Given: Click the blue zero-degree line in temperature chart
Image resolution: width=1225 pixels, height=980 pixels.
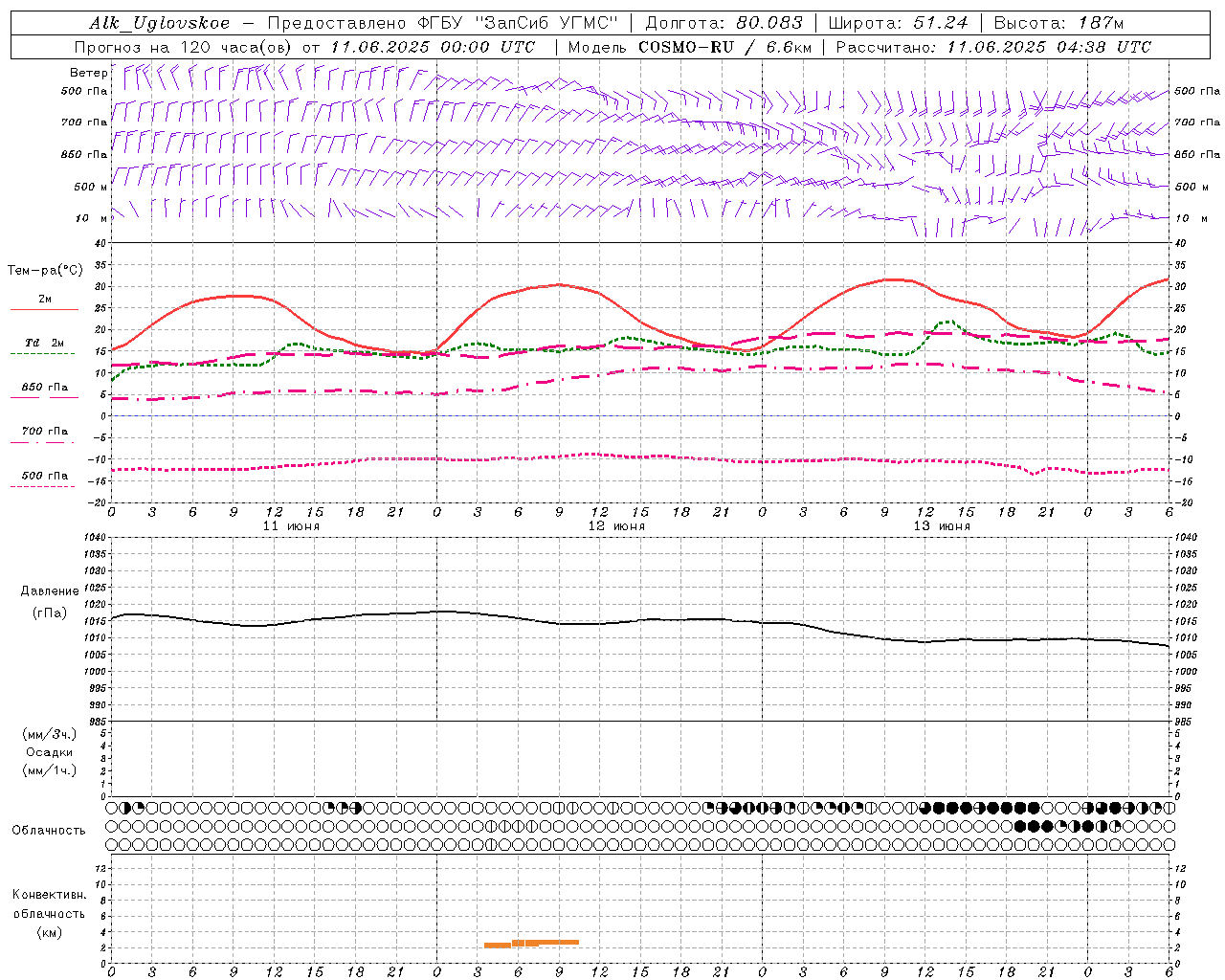Looking at the screenshot, I should coord(639,416).
